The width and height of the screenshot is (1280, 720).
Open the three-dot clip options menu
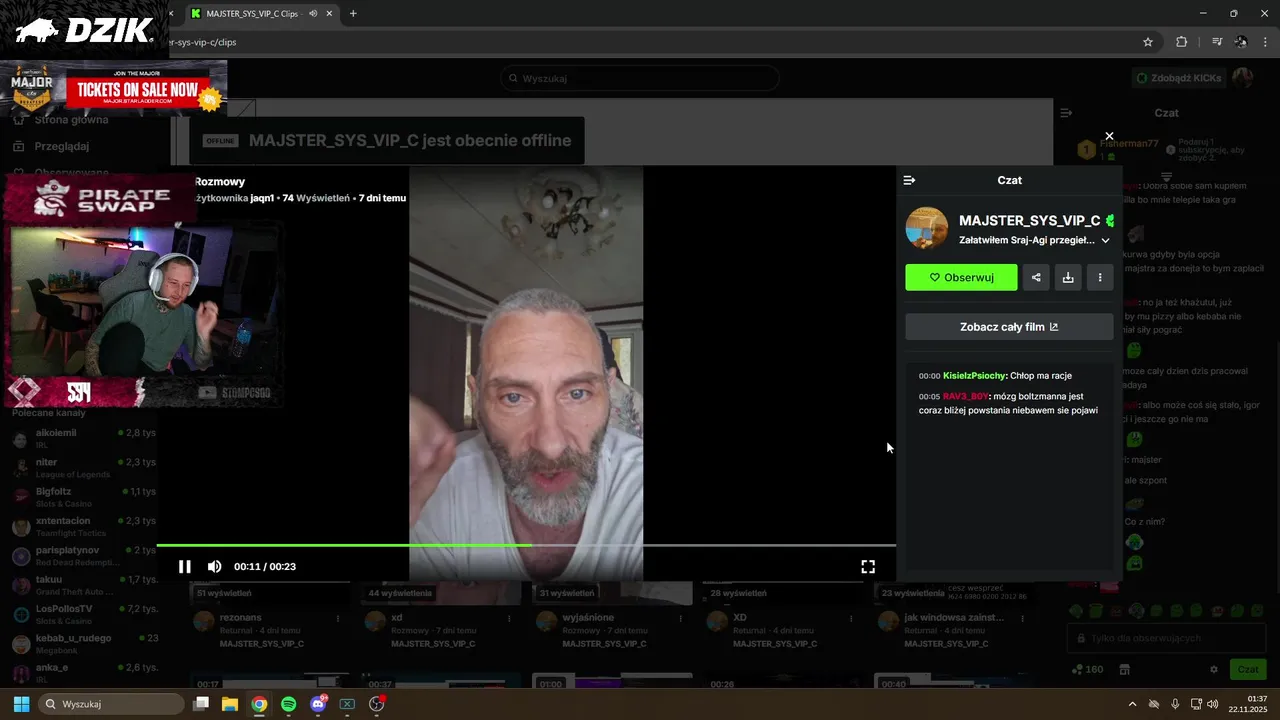[1100, 277]
